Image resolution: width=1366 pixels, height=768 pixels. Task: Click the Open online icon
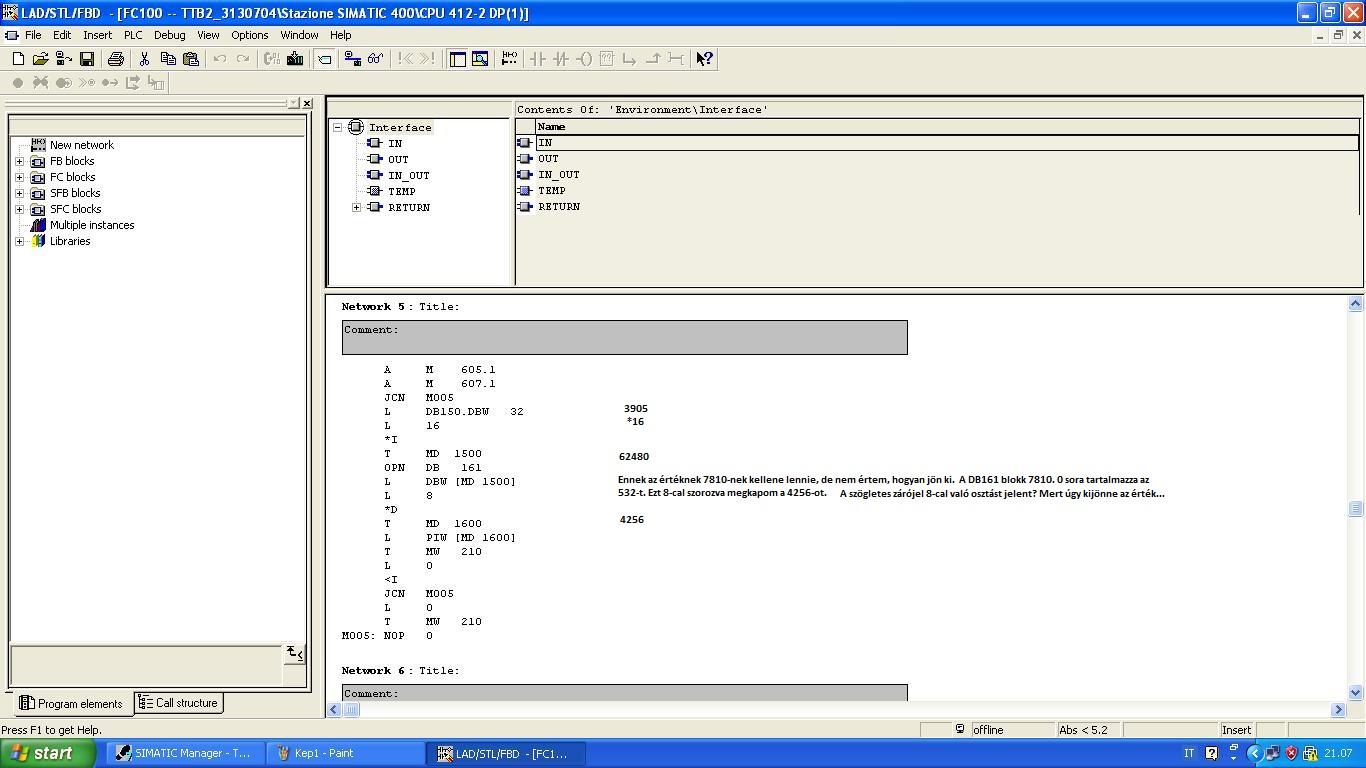point(63,59)
